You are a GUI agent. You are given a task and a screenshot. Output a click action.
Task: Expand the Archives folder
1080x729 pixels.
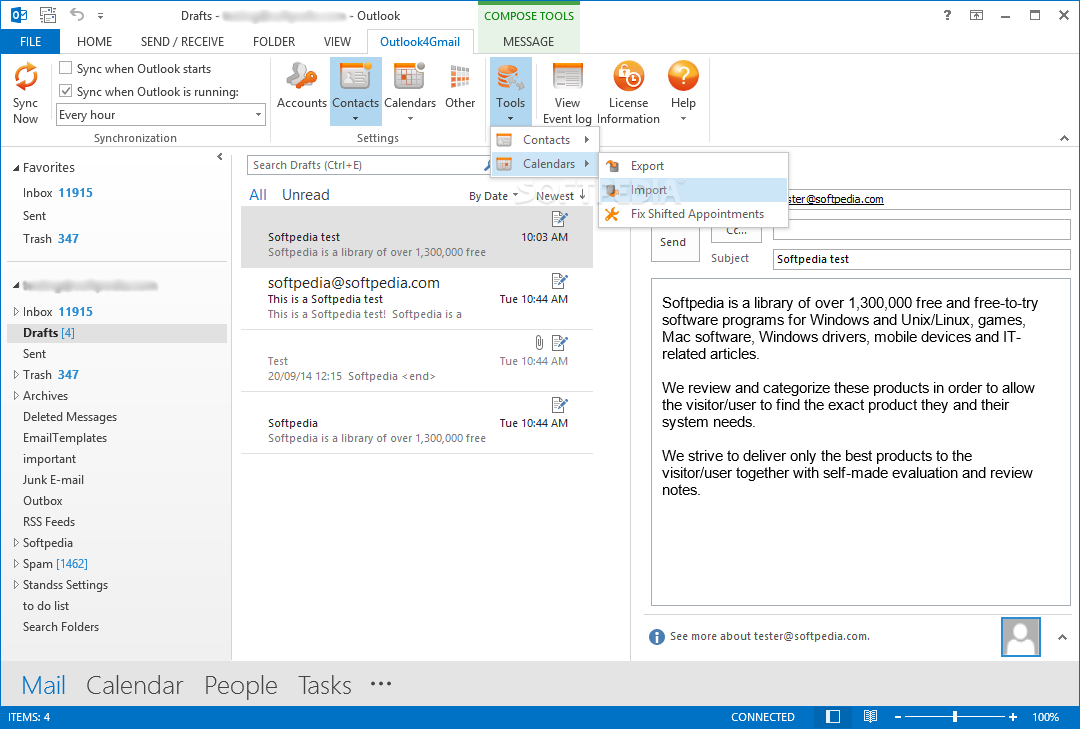click(x=16, y=396)
